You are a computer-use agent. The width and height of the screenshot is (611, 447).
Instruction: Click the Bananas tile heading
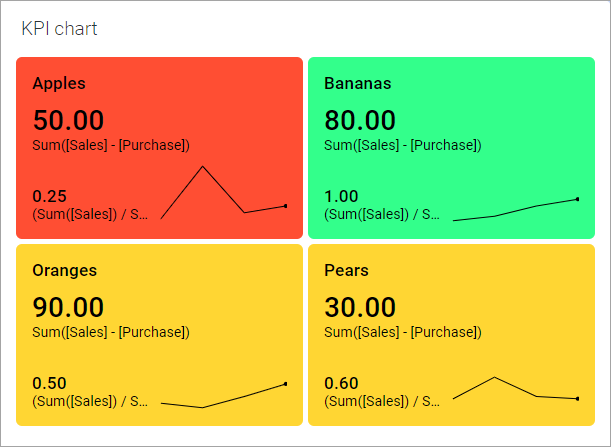pyautogui.click(x=357, y=83)
